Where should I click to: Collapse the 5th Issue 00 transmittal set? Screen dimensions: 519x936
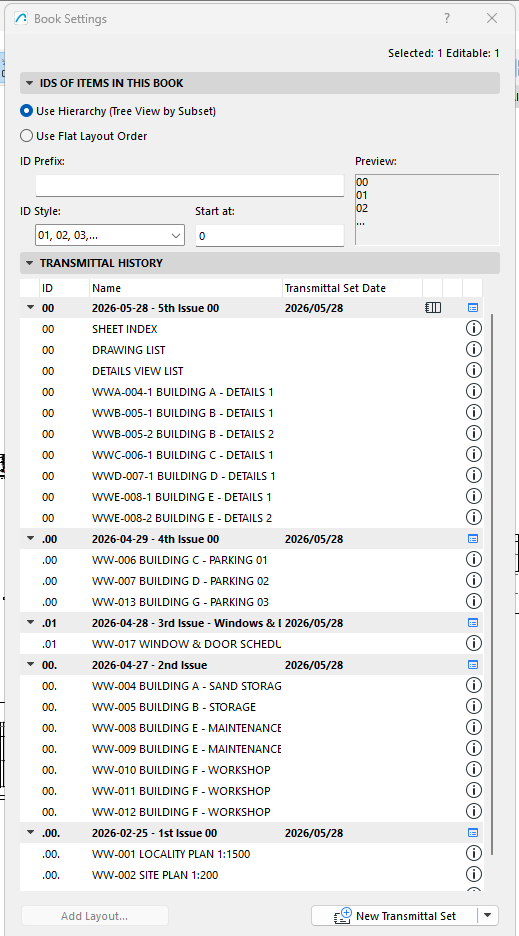point(30,308)
